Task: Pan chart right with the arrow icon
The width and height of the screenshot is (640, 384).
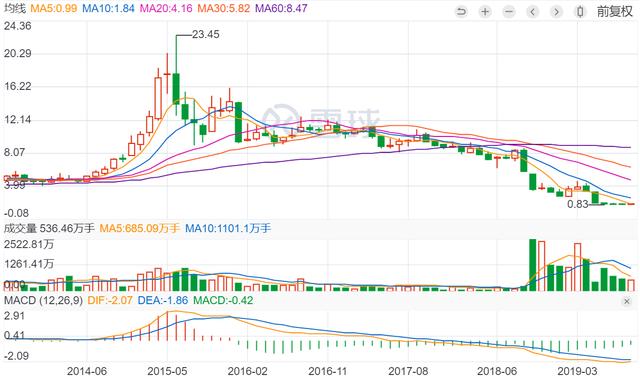Action: [x=556, y=11]
